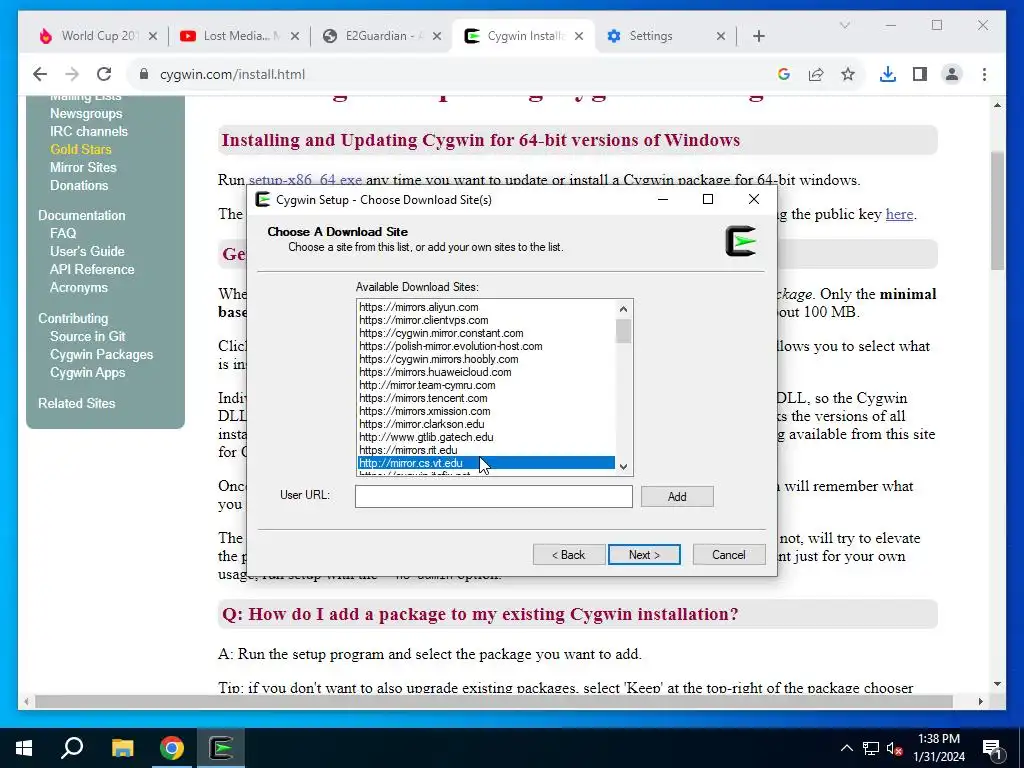Open Gold Stars sidebar link
1024x768 pixels.
80,150
